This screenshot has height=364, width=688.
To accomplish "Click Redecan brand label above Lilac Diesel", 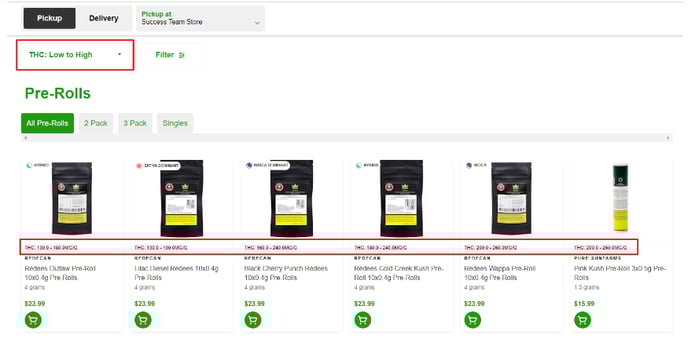I will coord(147,258).
